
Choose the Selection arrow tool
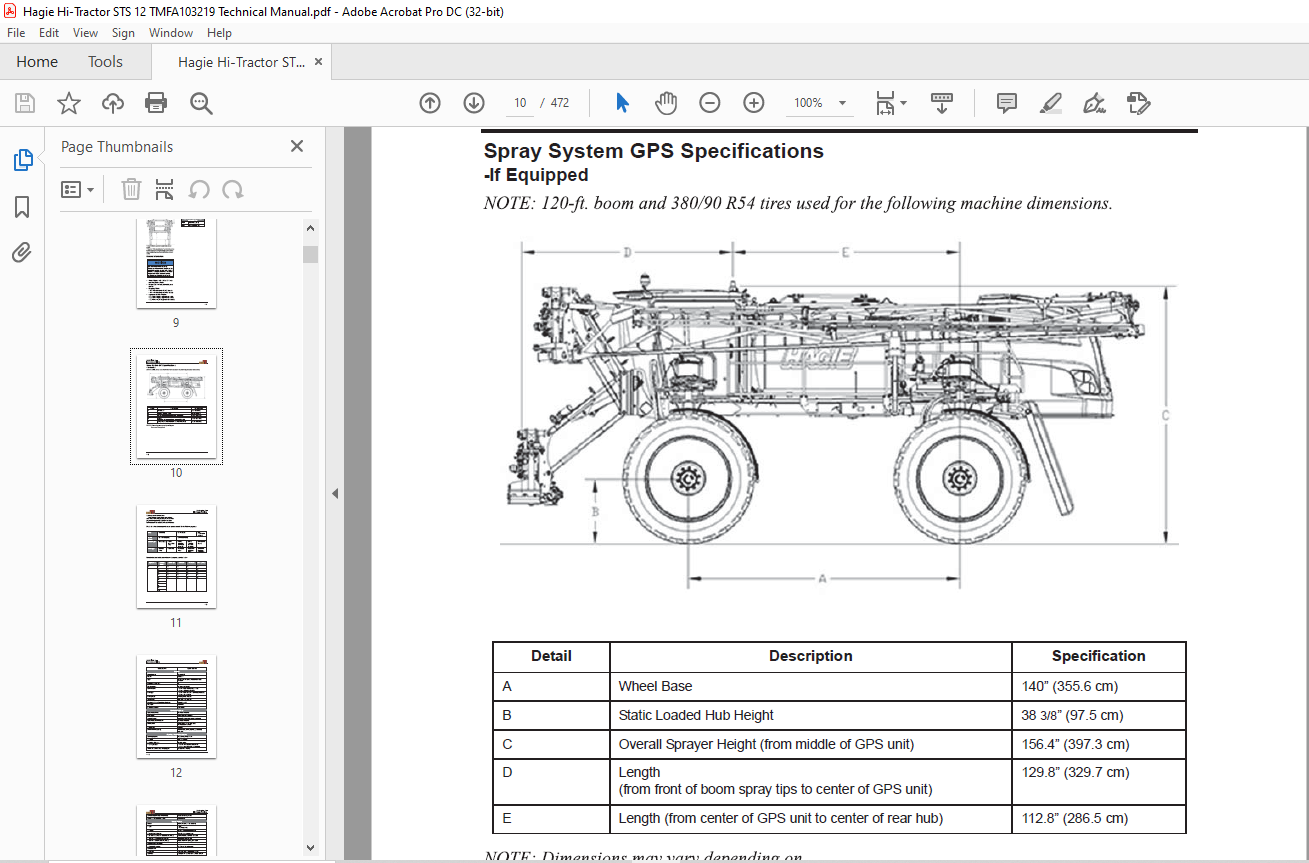pos(622,103)
